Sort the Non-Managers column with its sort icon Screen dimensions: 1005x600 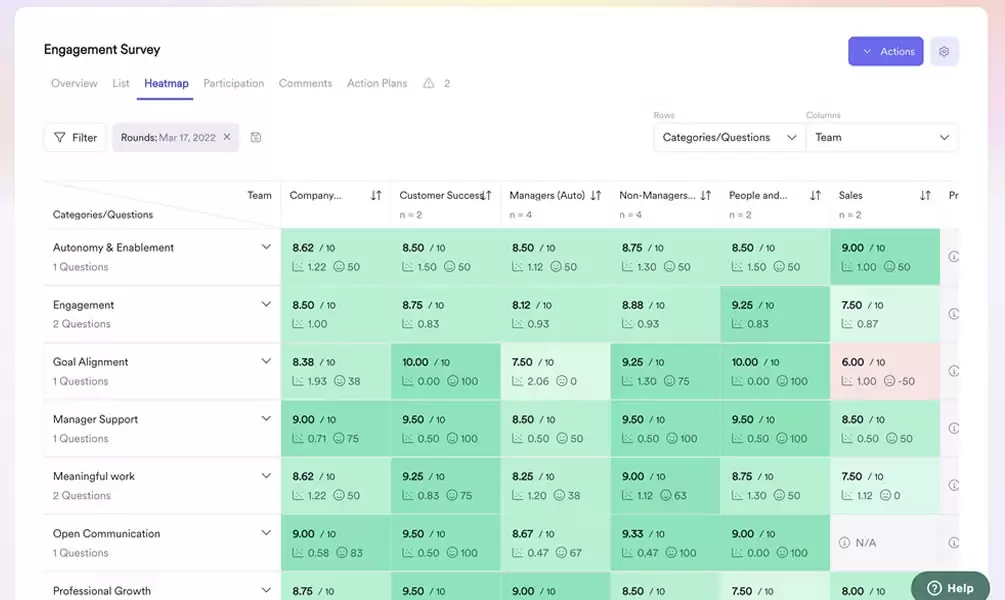pyautogui.click(x=706, y=194)
